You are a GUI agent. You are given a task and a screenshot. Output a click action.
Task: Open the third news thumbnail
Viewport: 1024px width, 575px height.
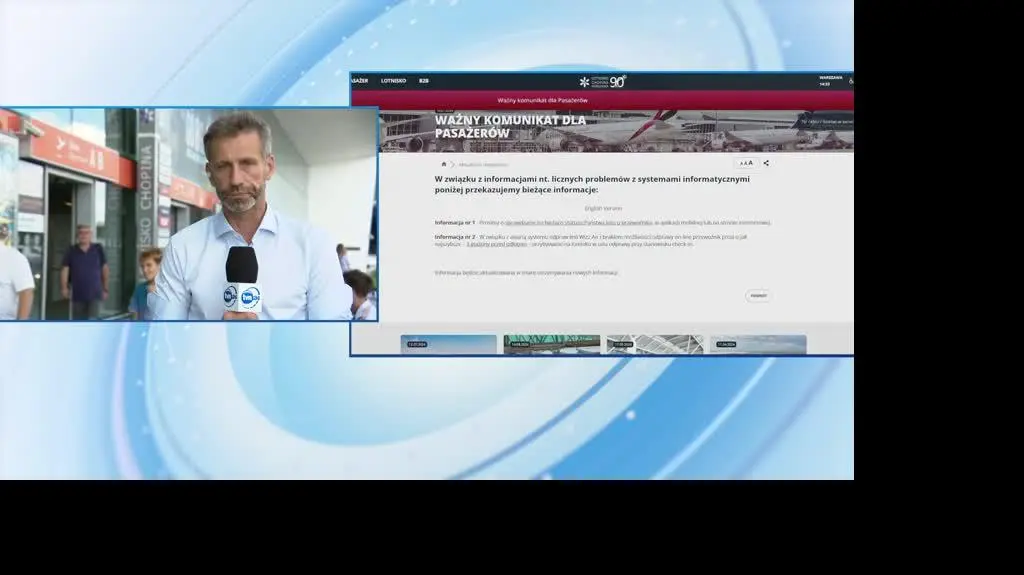(x=654, y=345)
